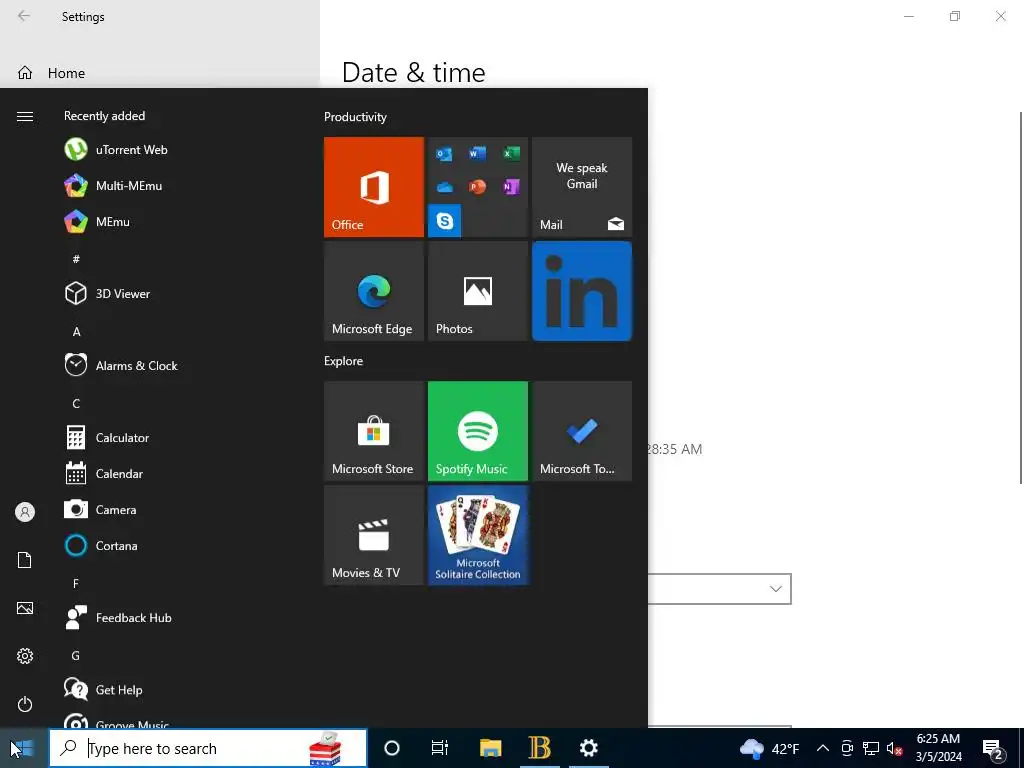
Task: Open the Photos tile
Action: [477, 291]
